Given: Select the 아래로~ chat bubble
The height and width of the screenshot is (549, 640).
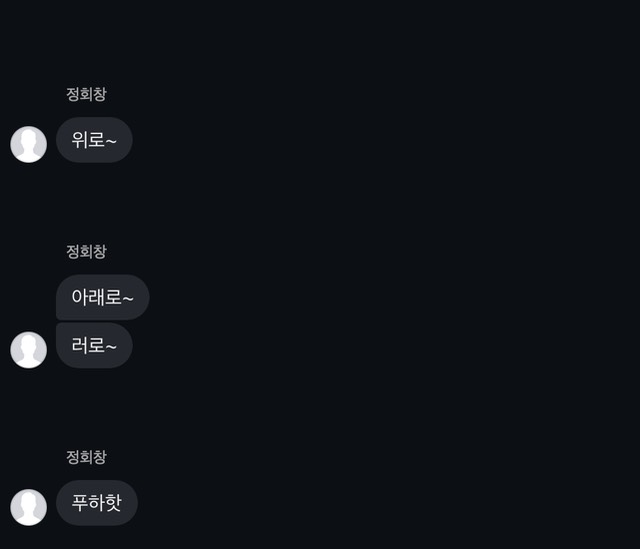Looking at the screenshot, I should coord(102,297).
